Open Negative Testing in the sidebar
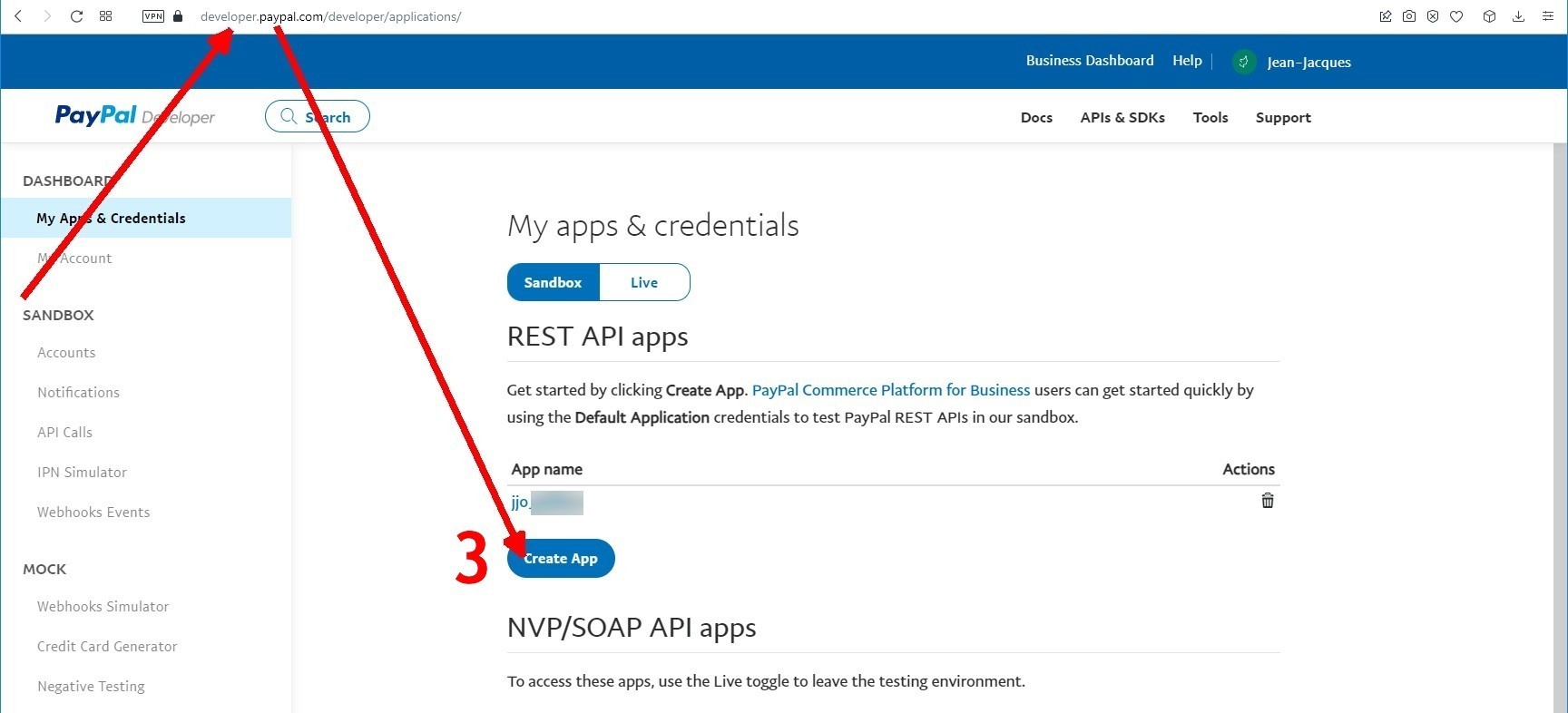Image resolution: width=1568 pixels, height=713 pixels. (91, 686)
